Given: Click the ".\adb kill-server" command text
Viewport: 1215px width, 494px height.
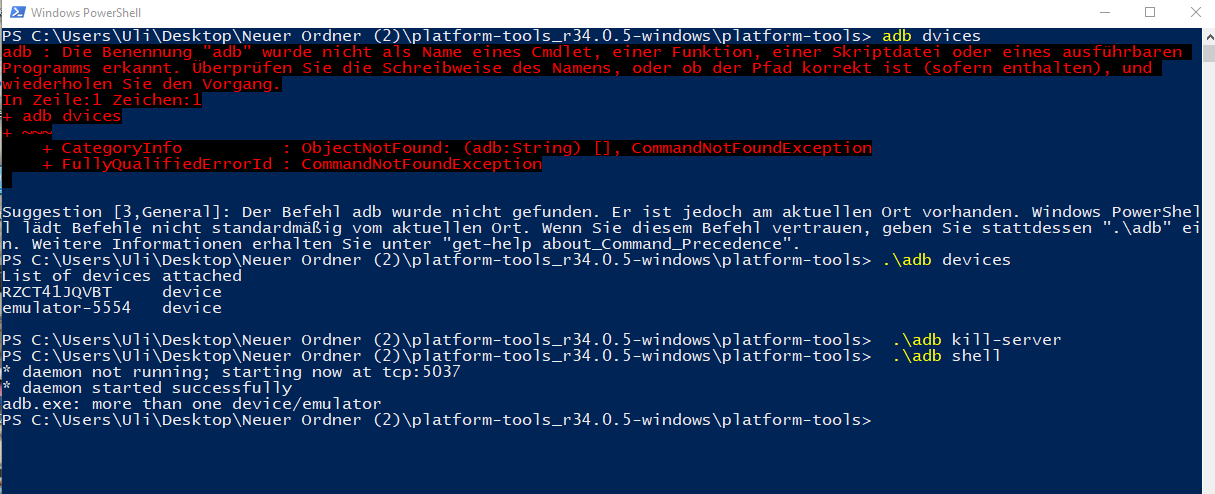Looking at the screenshot, I should pyautogui.click(x=976, y=340).
